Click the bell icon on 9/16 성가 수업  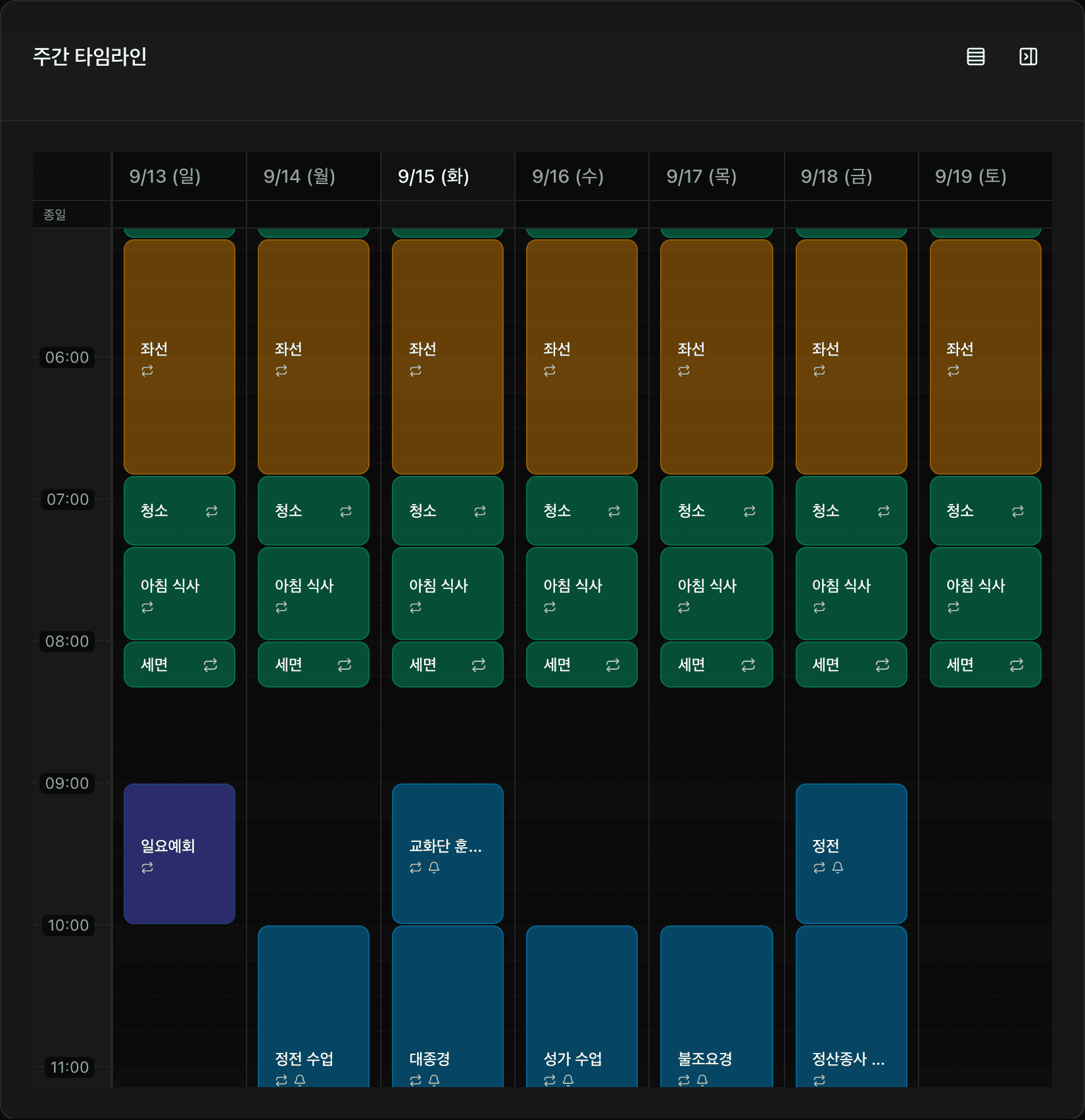[x=568, y=1080]
